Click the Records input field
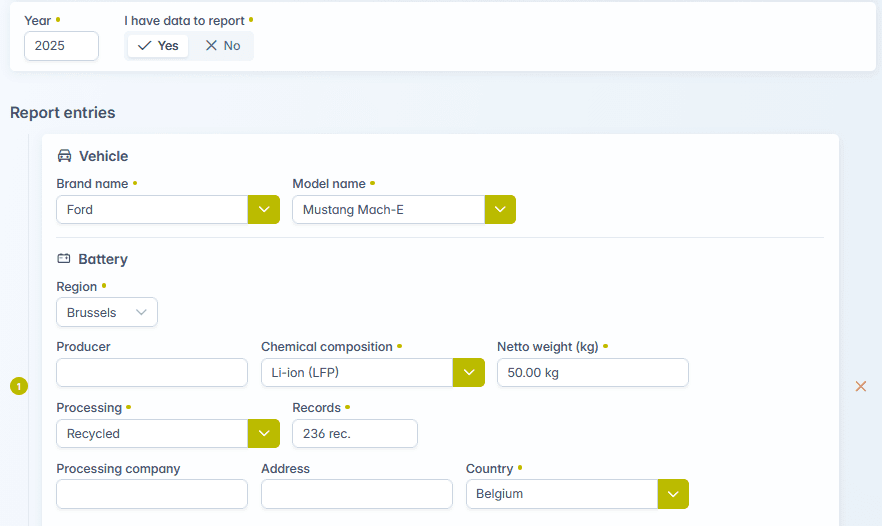 (354, 434)
